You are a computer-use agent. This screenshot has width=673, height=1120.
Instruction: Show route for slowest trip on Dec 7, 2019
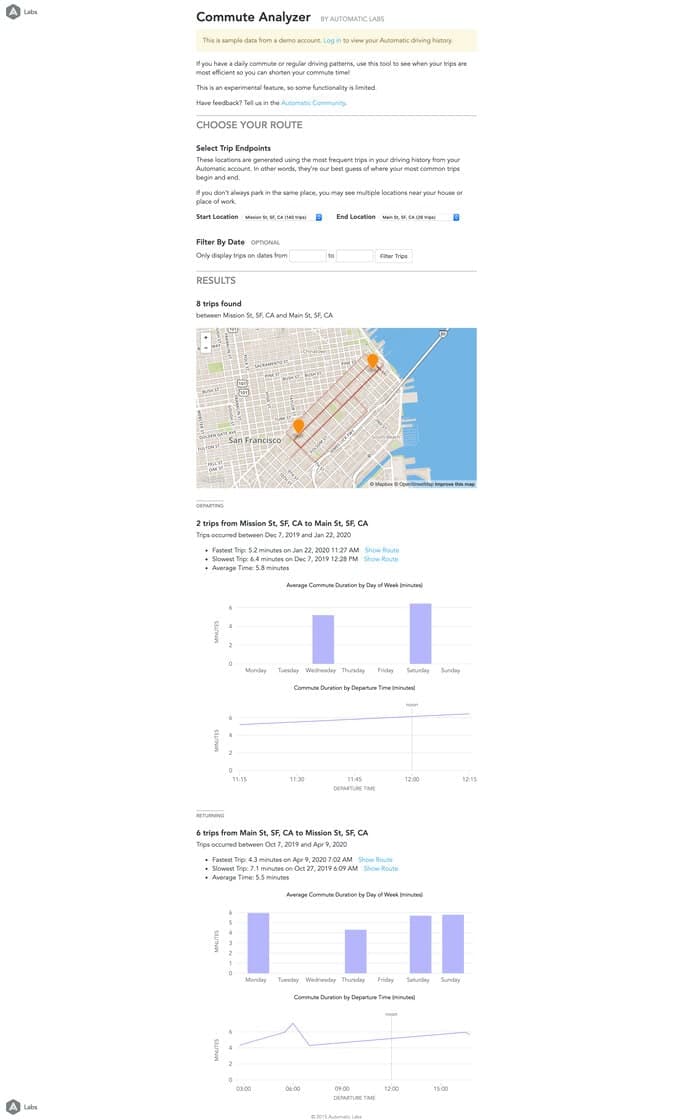pos(381,559)
